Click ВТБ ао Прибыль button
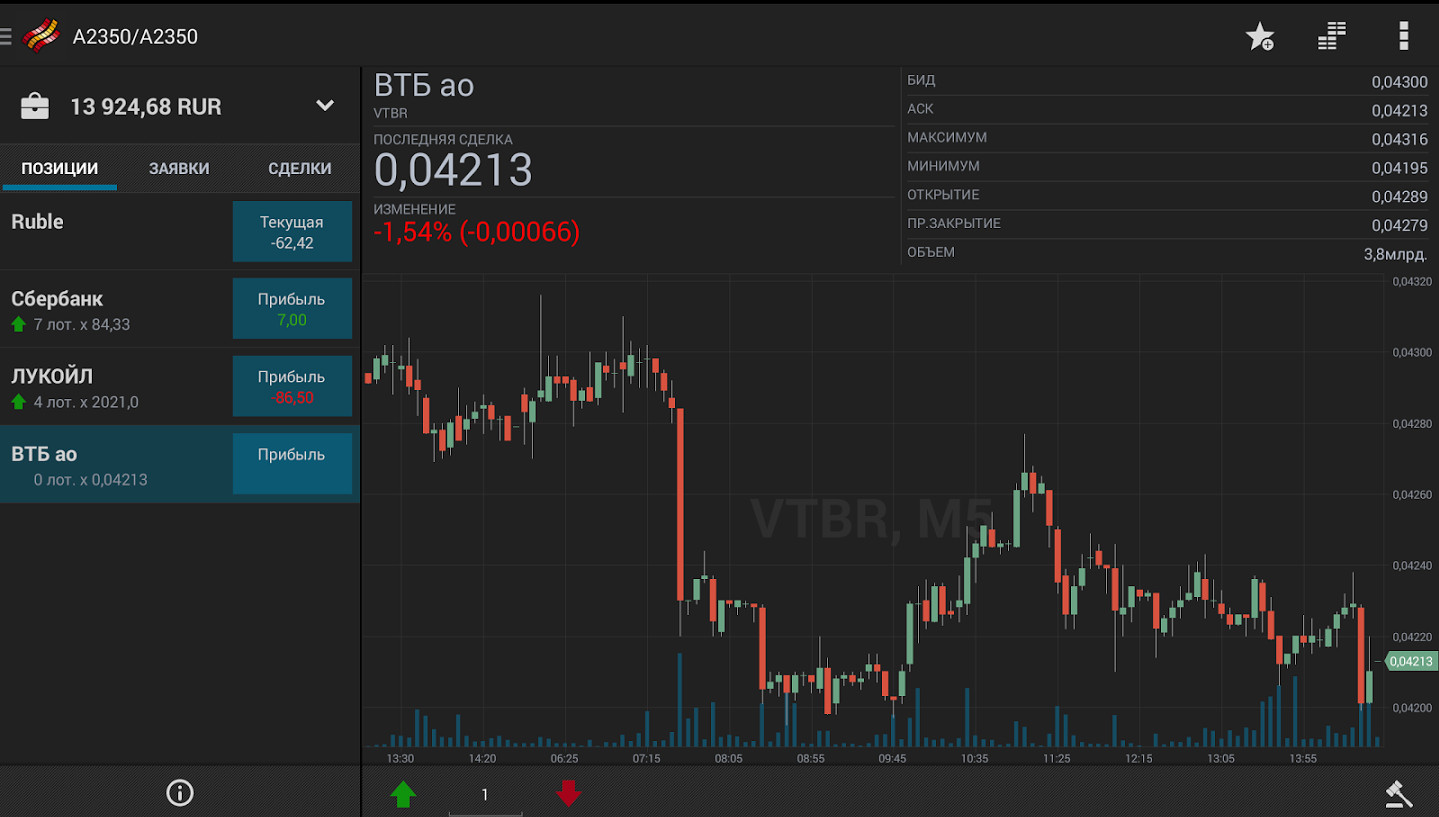The image size is (1439, 817). pos(292,463)
